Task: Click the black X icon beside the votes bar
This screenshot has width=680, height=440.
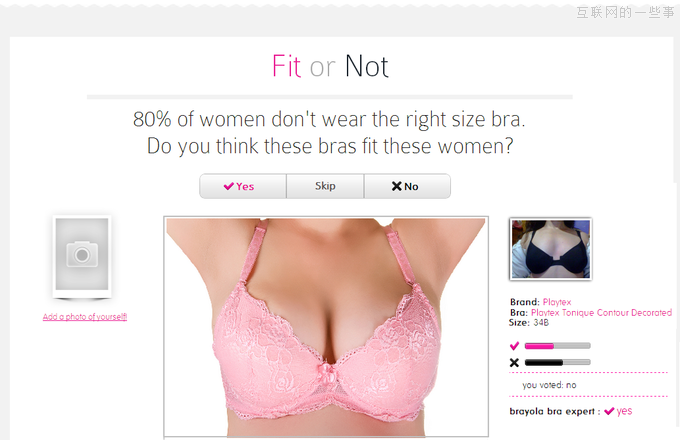Action: tap(514, 362)
